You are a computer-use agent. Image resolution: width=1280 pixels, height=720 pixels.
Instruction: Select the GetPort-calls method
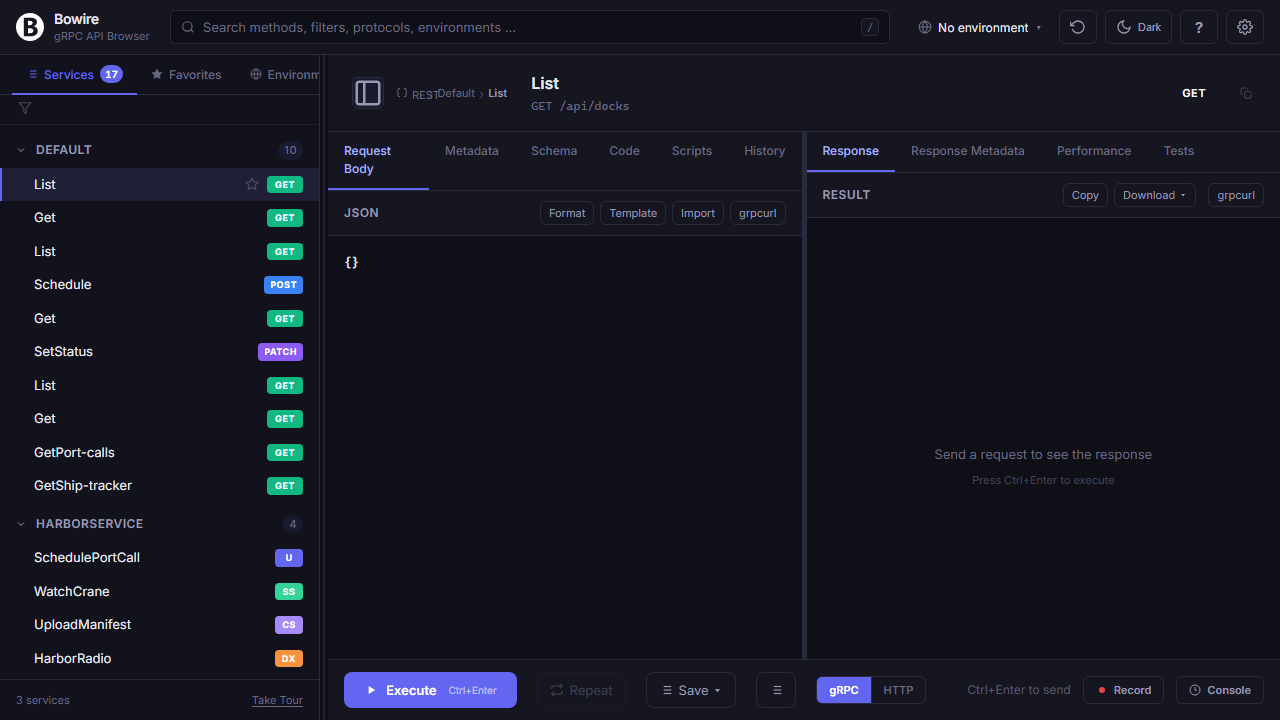(x=160, y=452)
